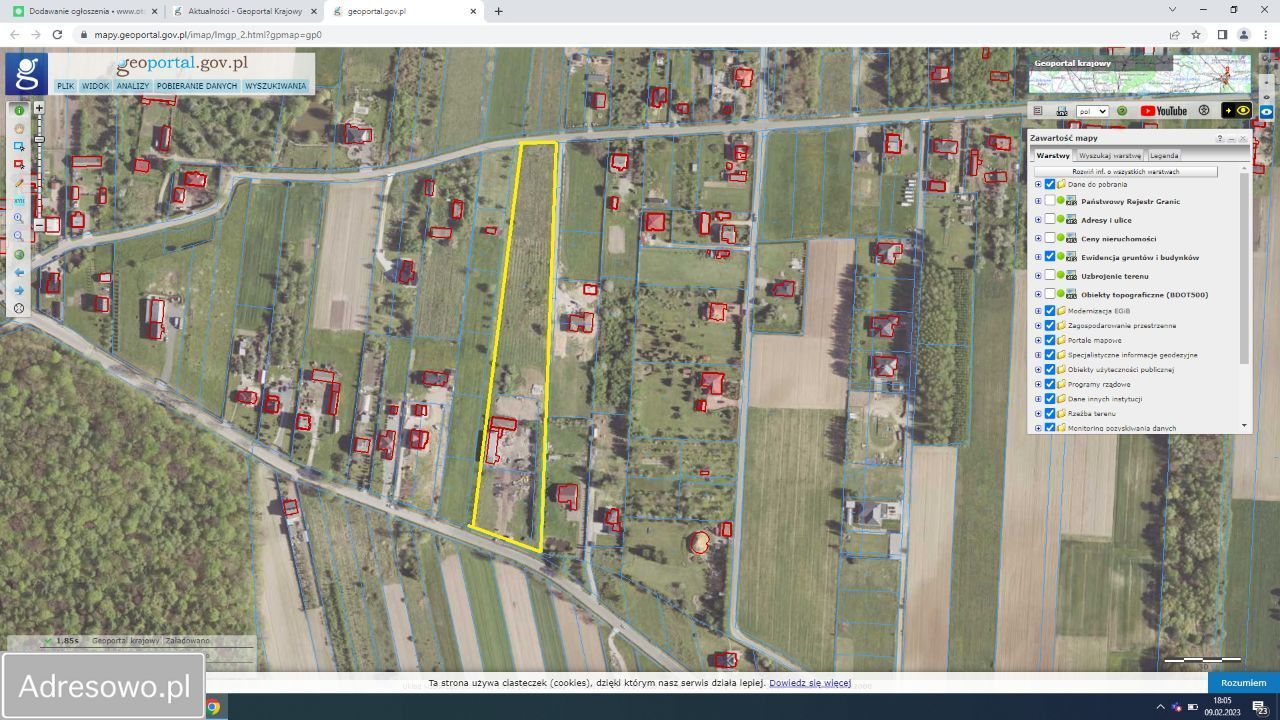The height and width of the screenshot is (720, 1280).
Task: Open the YouTube channel link
Action: (x=1164, y=111)
